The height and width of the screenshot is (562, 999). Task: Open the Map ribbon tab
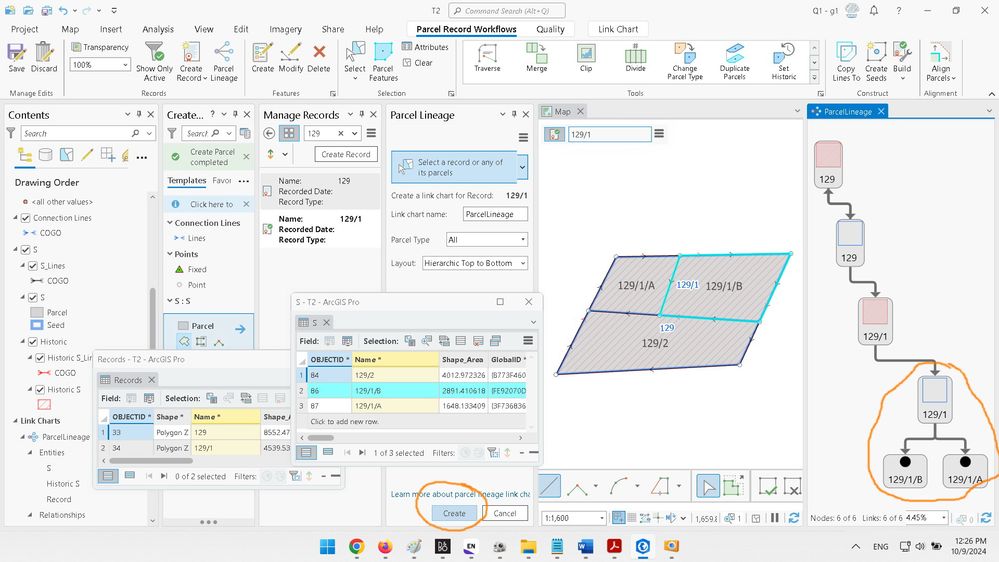click(70, 29)
